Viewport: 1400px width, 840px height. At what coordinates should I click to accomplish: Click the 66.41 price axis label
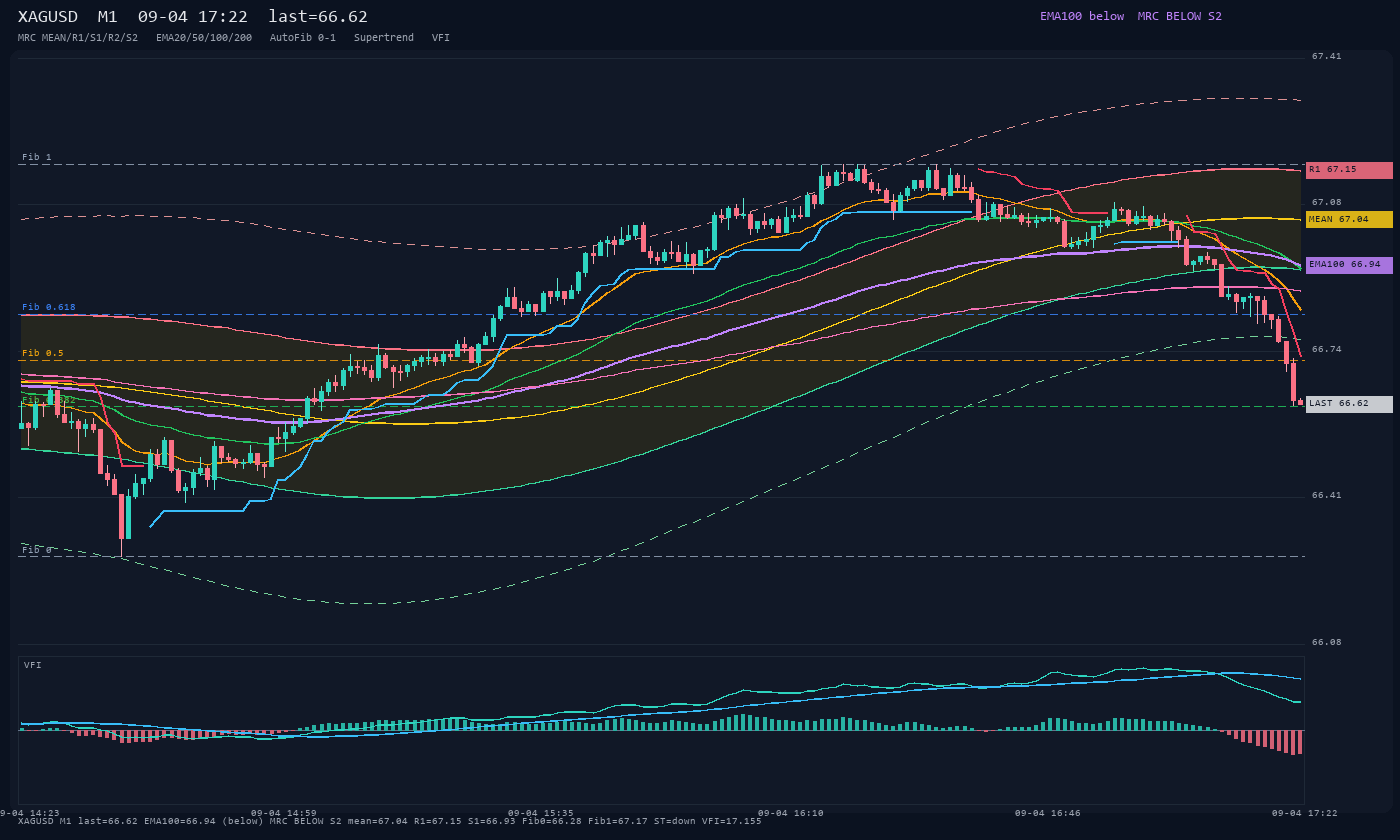point(1327,495)
